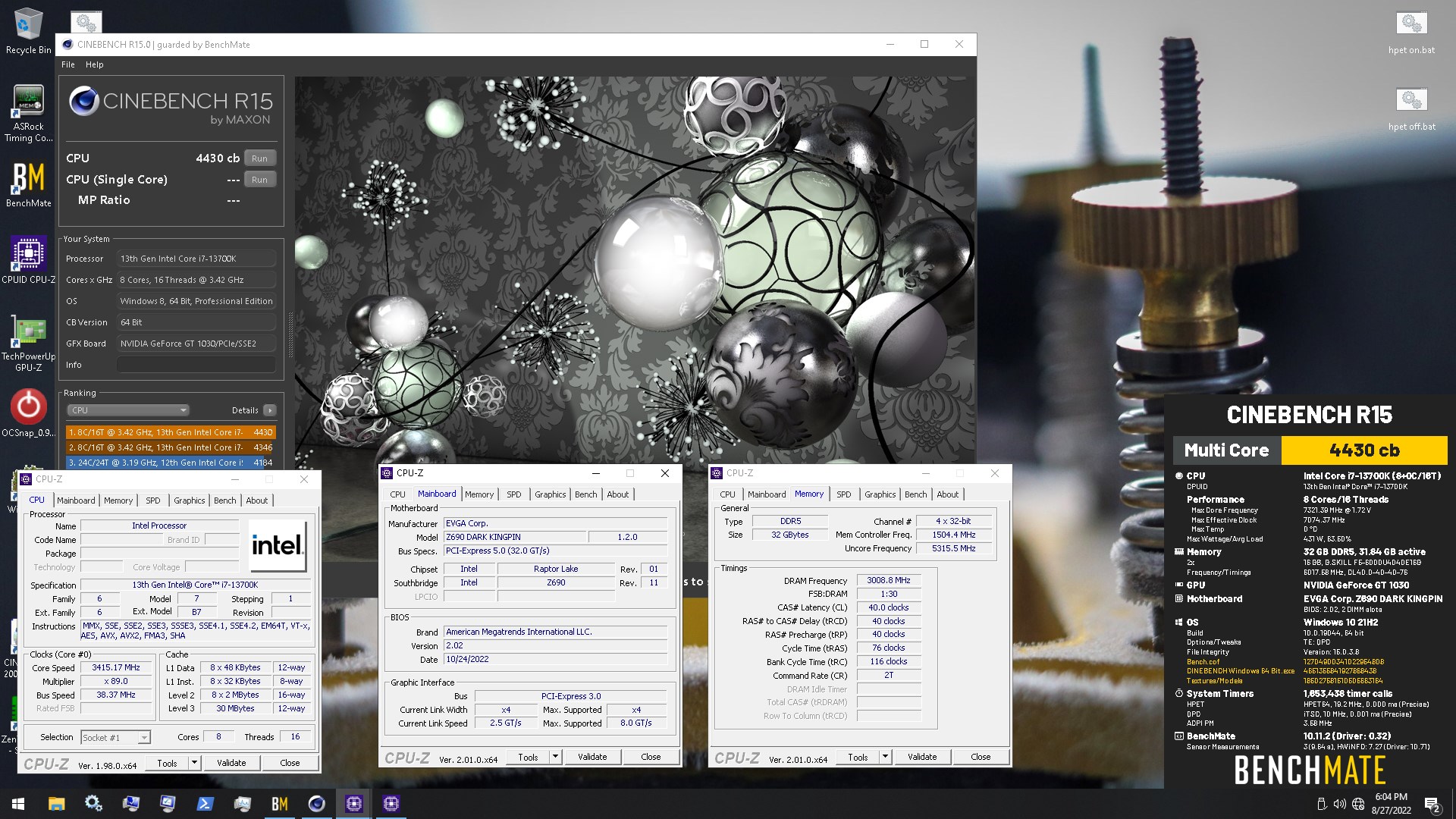Click Close button in Memory CPU-Z window
Viewport: 1456px width, 819px height.
coord(981,757)
